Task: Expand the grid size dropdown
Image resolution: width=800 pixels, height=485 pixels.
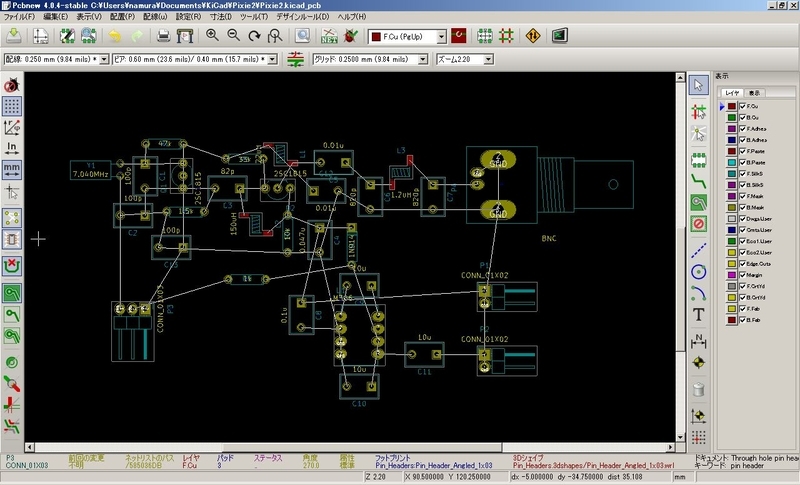Action: click(424, 59)
